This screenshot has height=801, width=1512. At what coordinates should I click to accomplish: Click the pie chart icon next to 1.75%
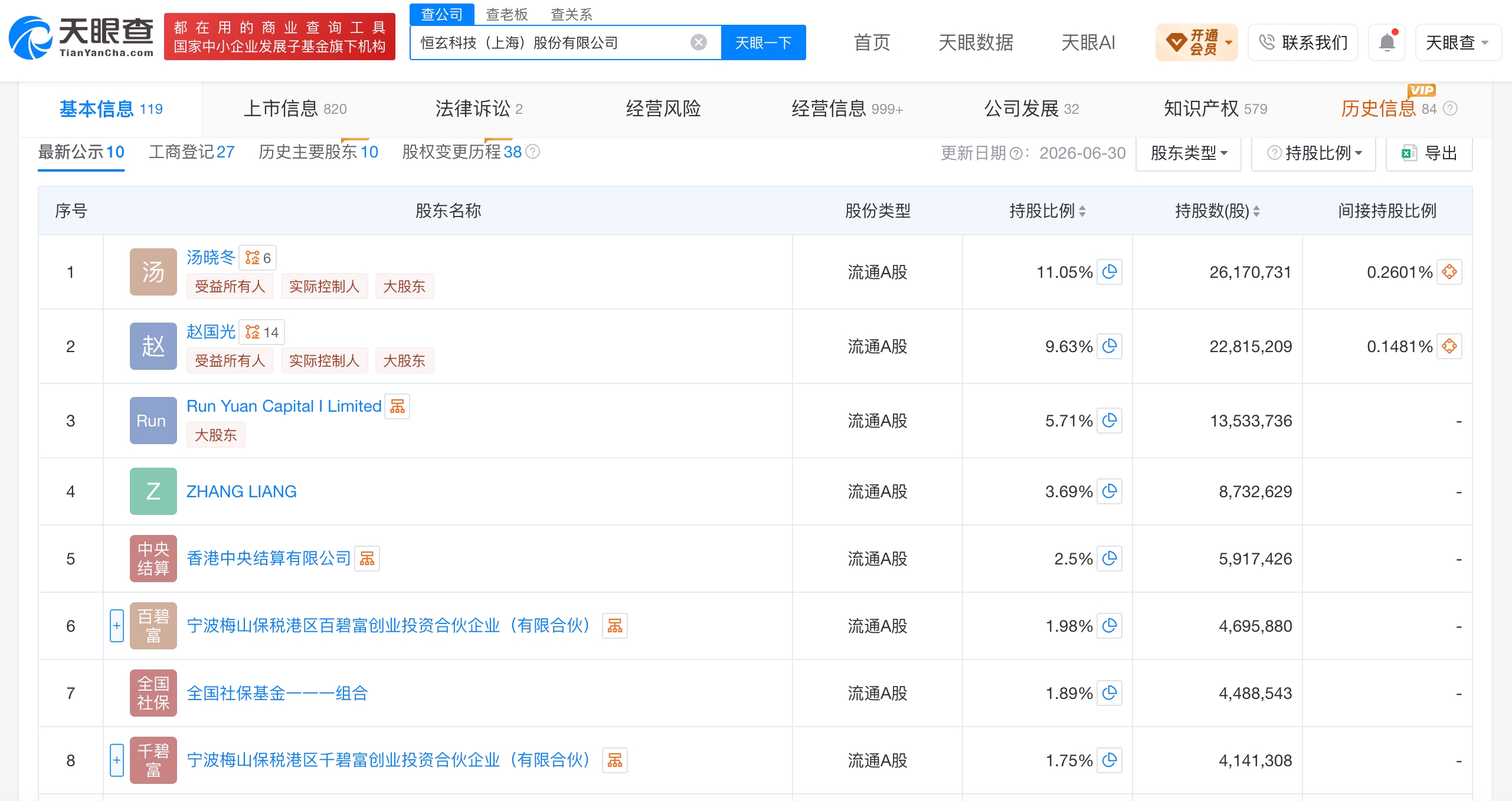click(x=1109, y=760)
